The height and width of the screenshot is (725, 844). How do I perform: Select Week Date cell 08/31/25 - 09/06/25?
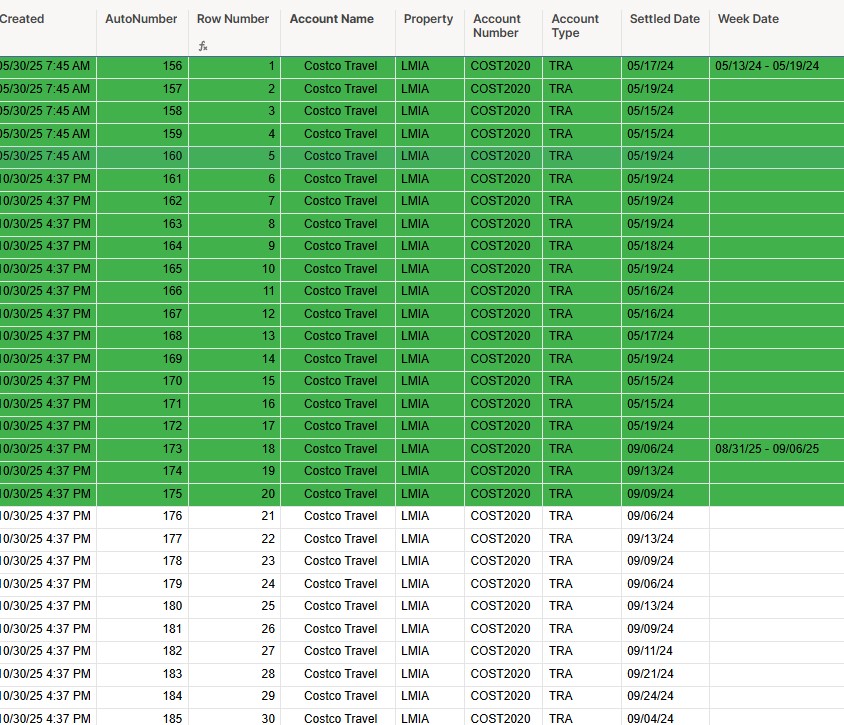tap(767, 449)
